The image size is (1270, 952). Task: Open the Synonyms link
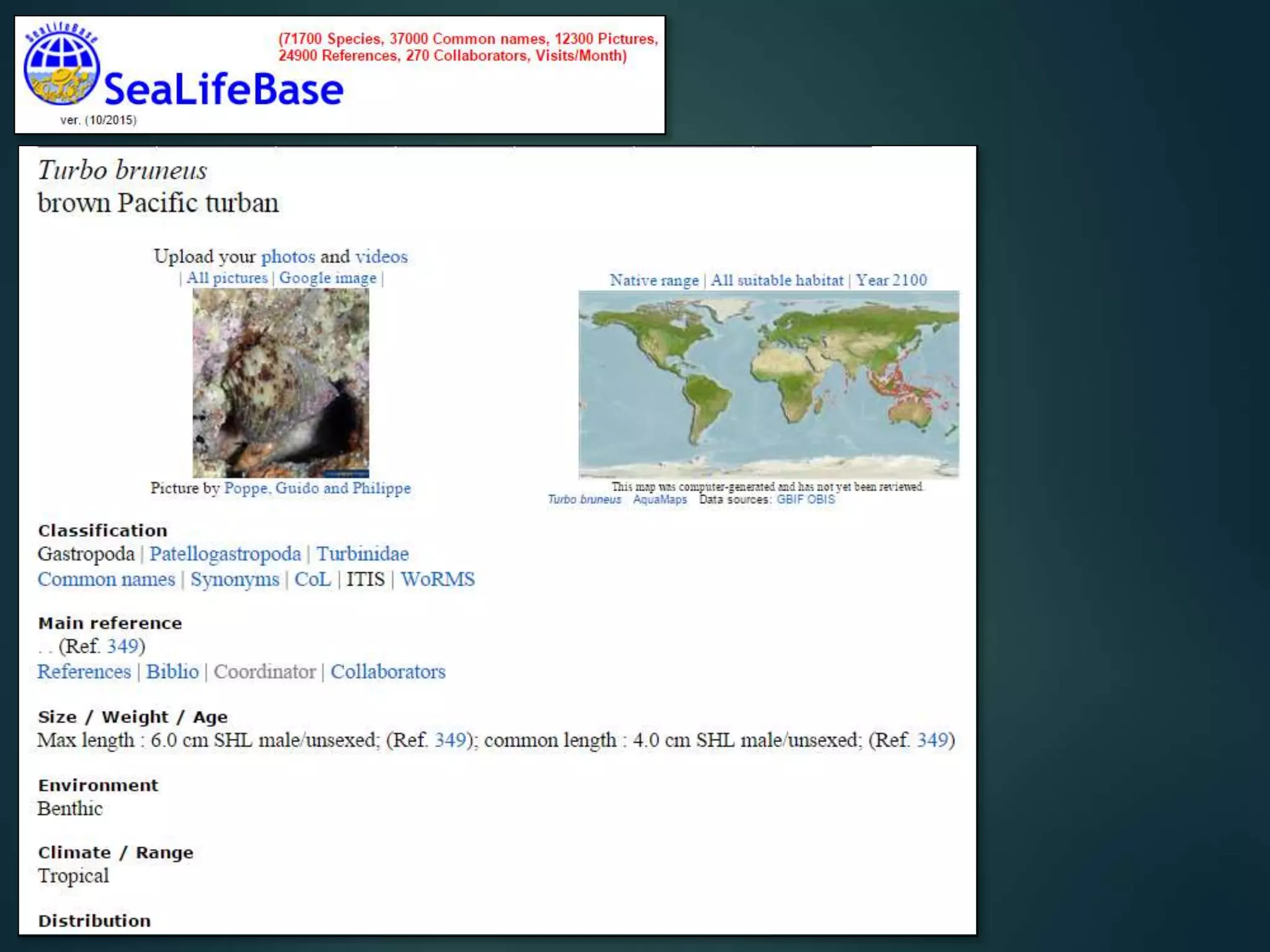[x=234, y=579]
